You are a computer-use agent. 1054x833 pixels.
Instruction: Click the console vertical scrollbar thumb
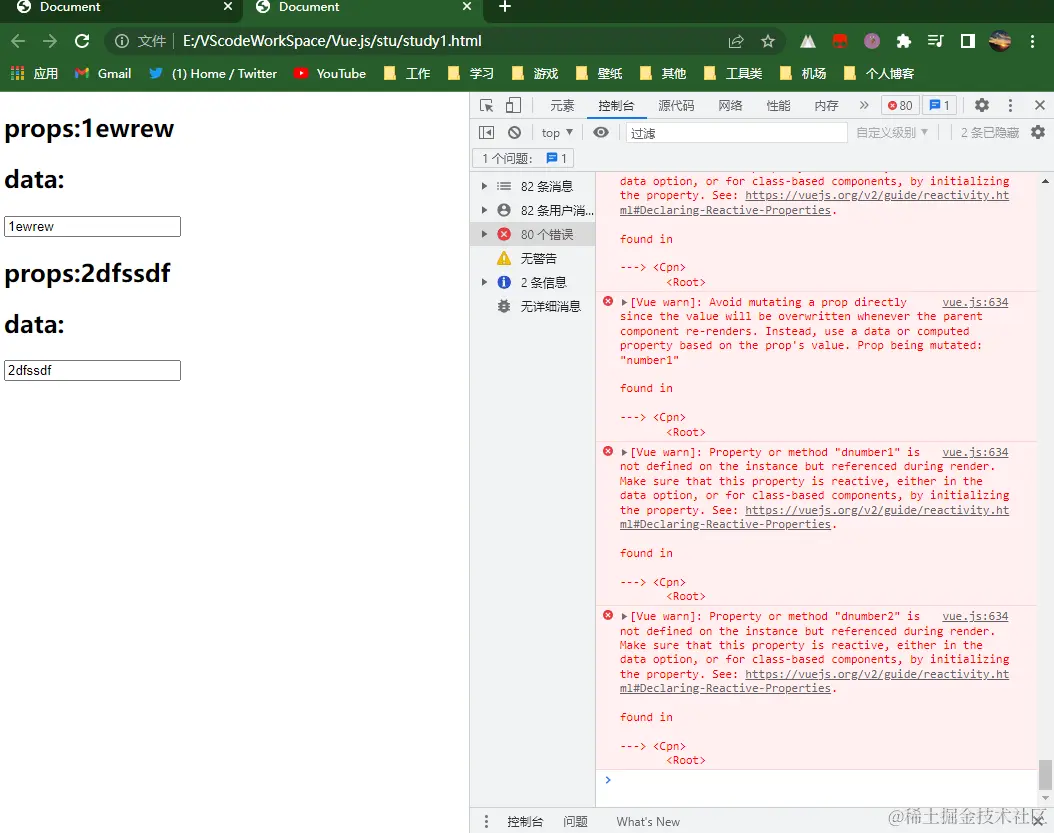[1045, 775]
